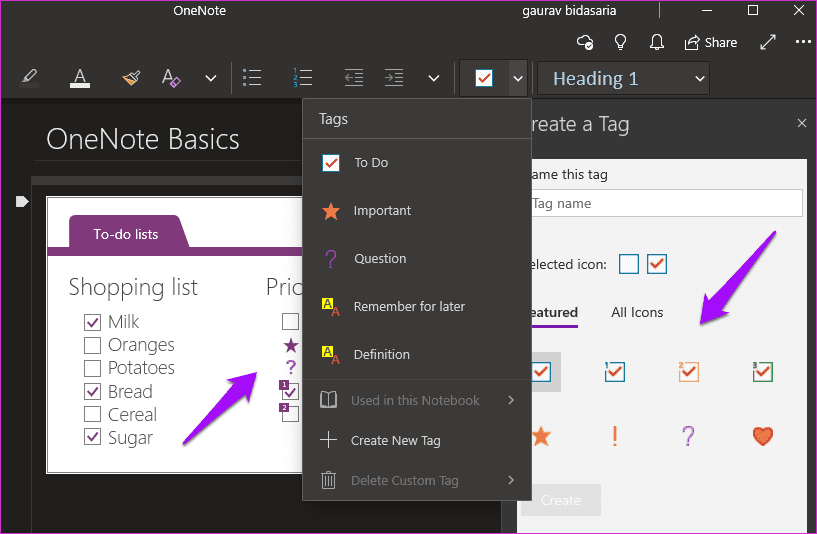Choose the To Do tag
The width and height of the screenshot is (817, 534).
pos(417,163)
